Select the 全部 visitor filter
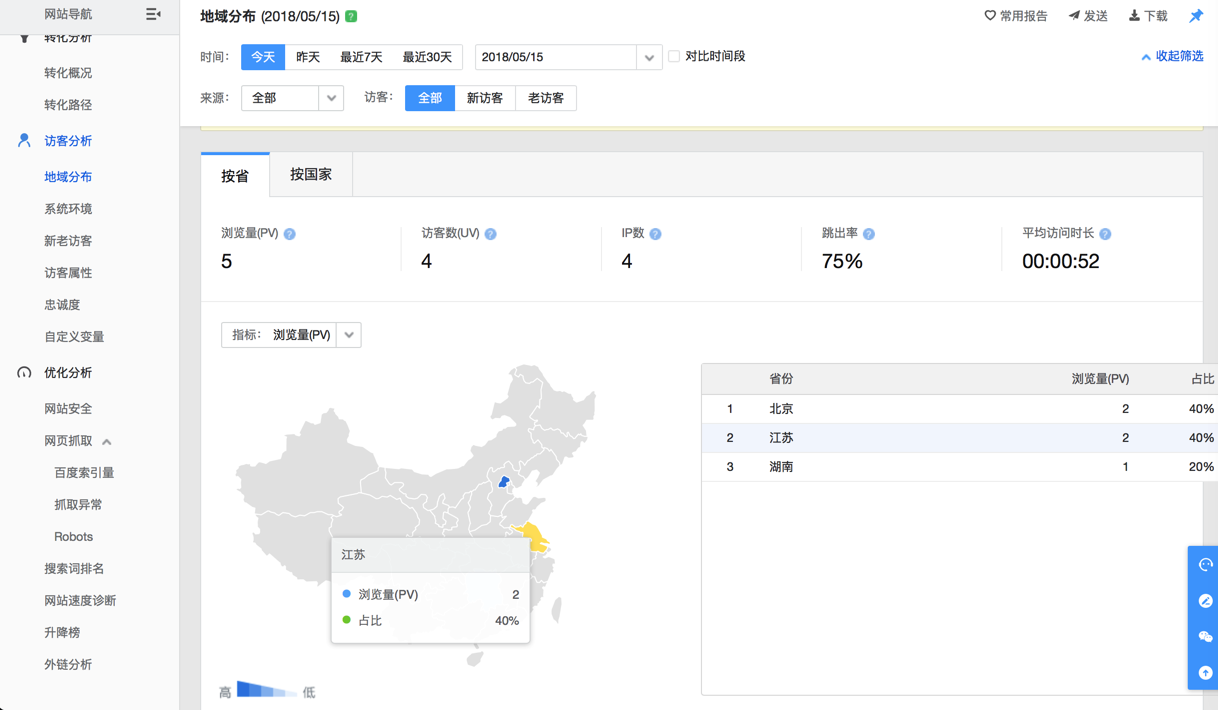This screenshot has width=1218, height=710. coord(430,98)
